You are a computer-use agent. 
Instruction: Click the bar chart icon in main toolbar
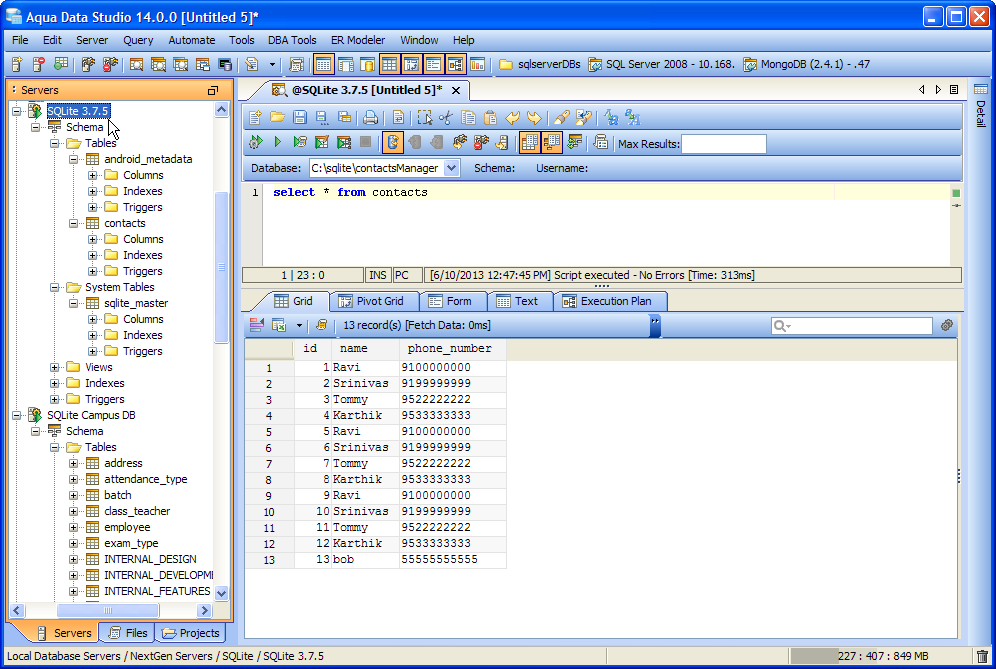pyautogui.click(x=477, y=64)
